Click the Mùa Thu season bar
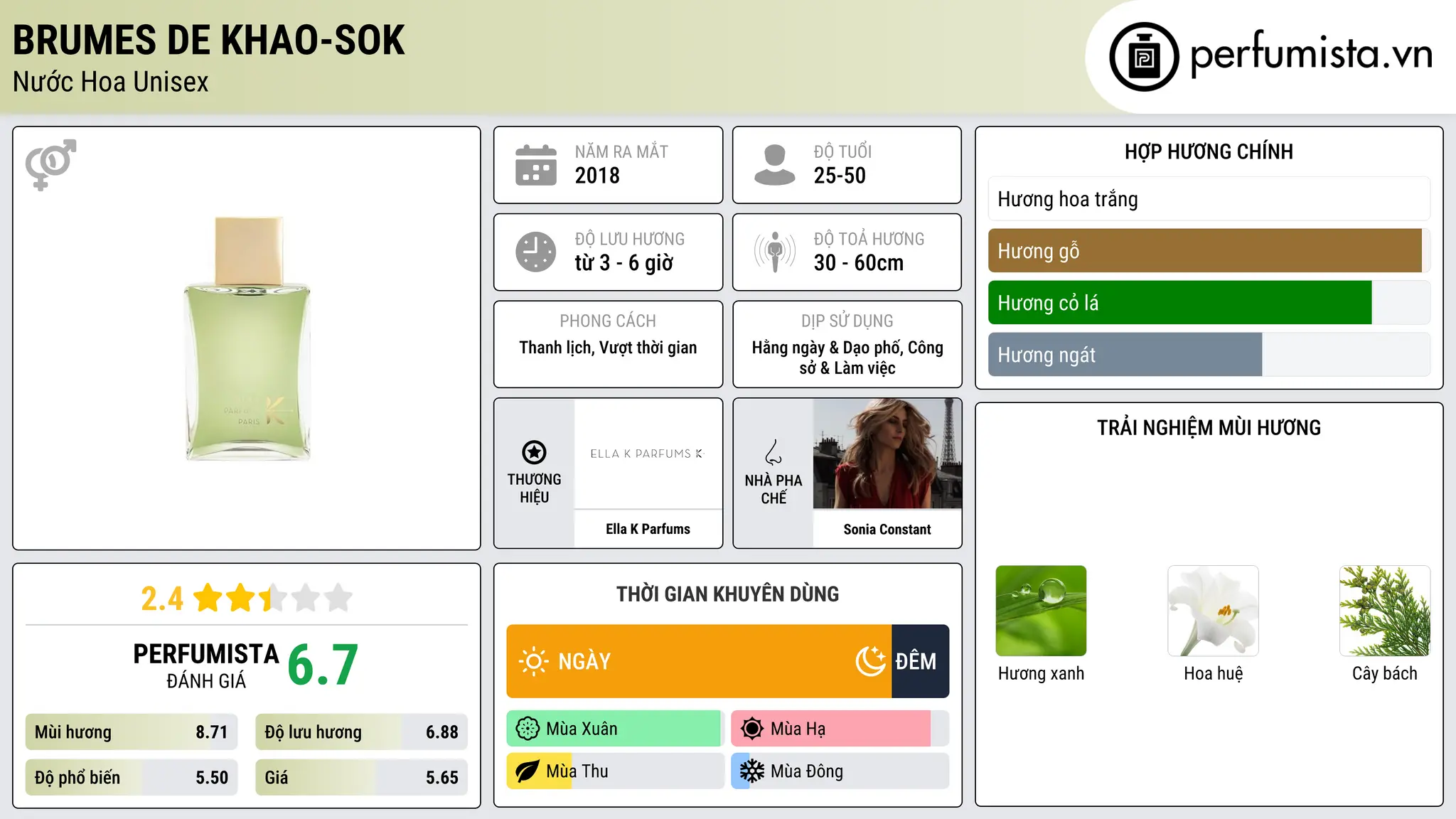The image size is (1456, 819). click(x=616, y=771)
